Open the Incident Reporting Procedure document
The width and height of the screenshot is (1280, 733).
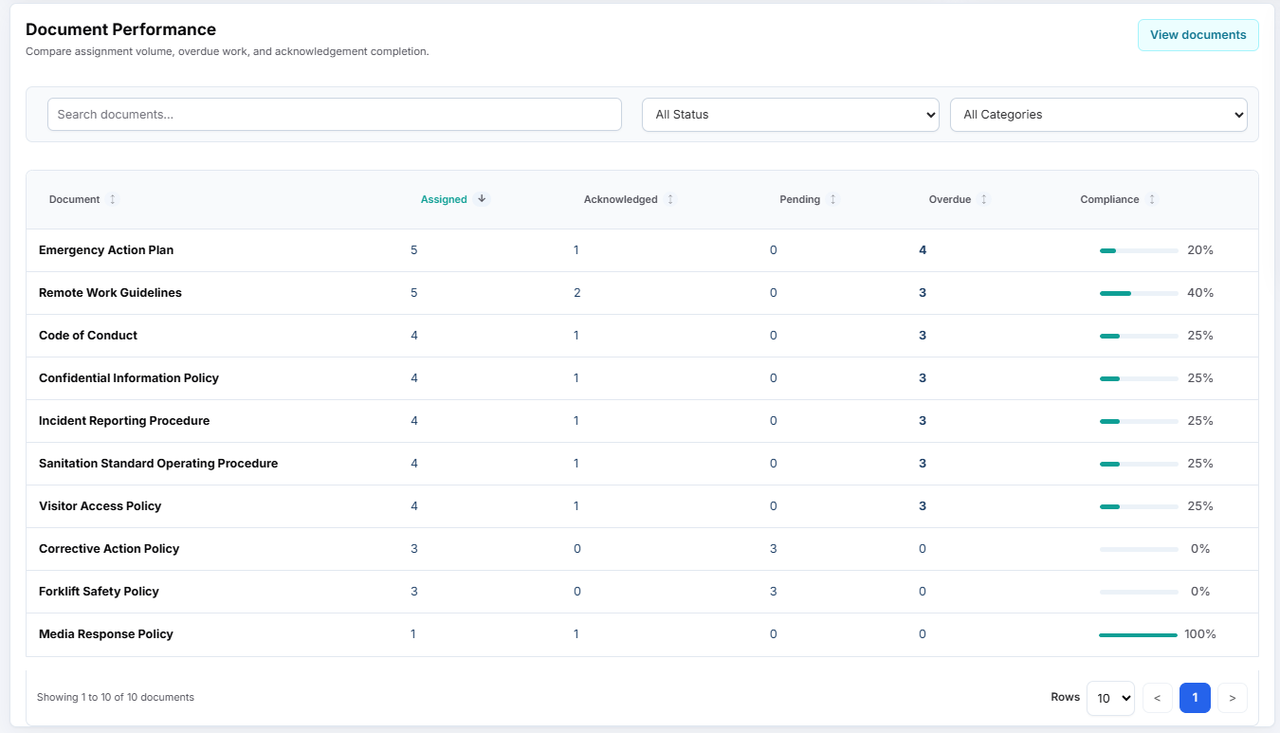pyautogui.click(x=124, y=421)
